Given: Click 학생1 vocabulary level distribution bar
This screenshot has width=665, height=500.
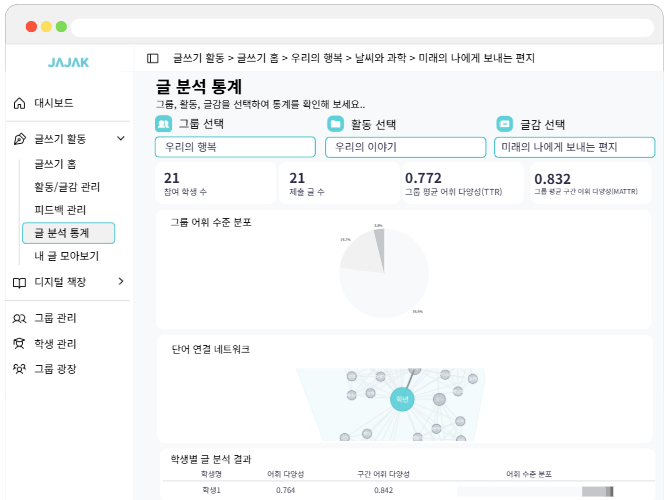Looking at the screenshot, I should pos(535,491).
